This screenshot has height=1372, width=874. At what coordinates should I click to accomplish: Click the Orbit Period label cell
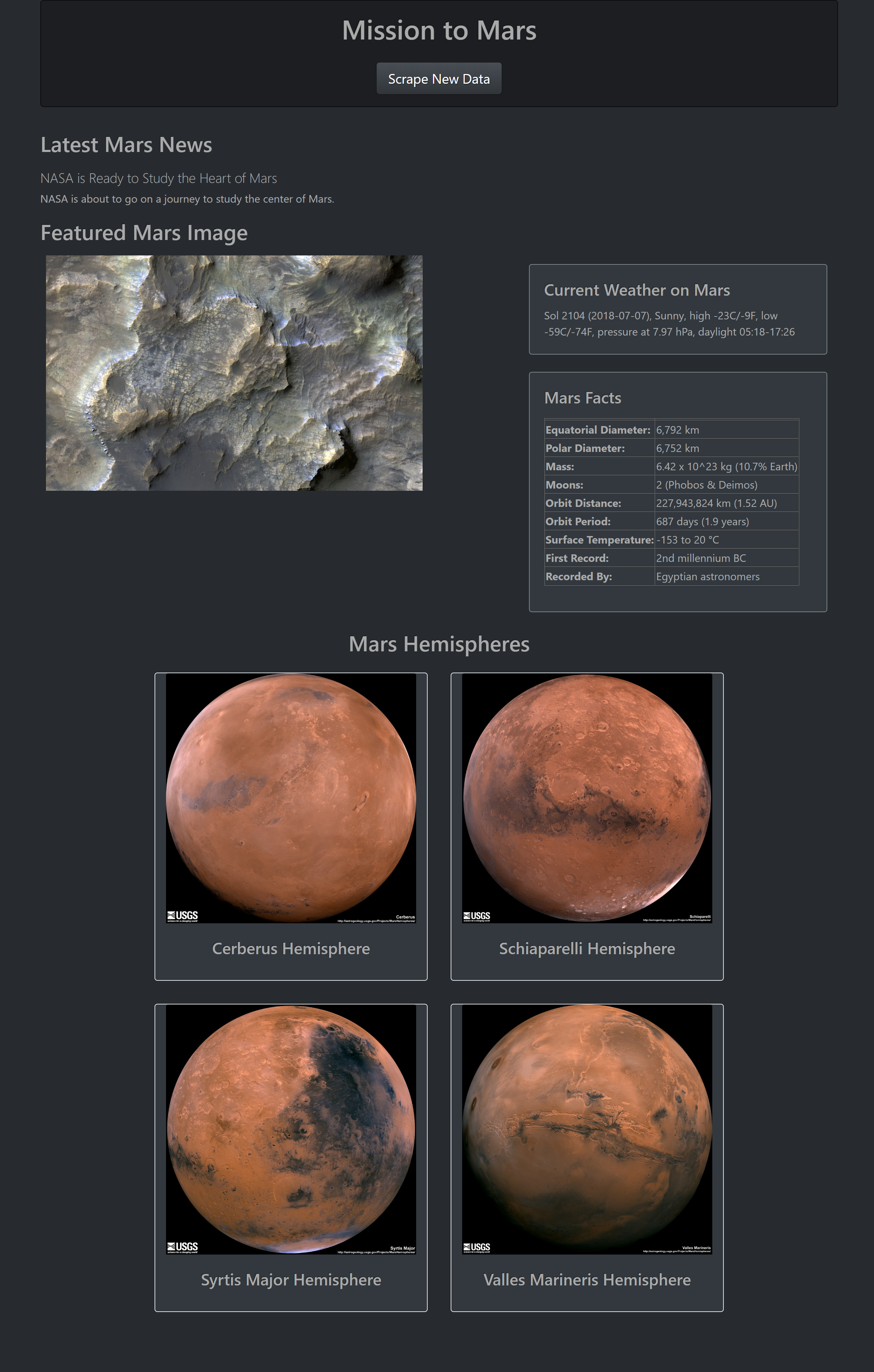pos(599,521)
